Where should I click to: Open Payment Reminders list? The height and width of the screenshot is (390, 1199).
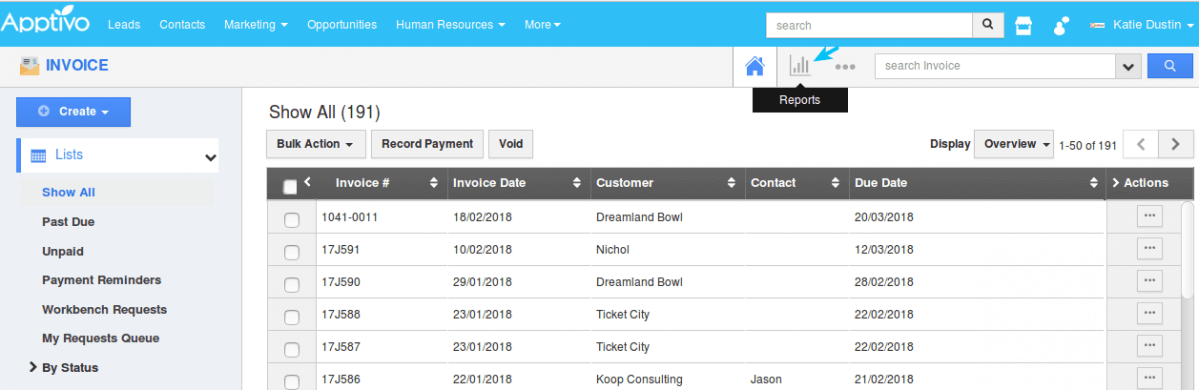(x=102, y=280)
